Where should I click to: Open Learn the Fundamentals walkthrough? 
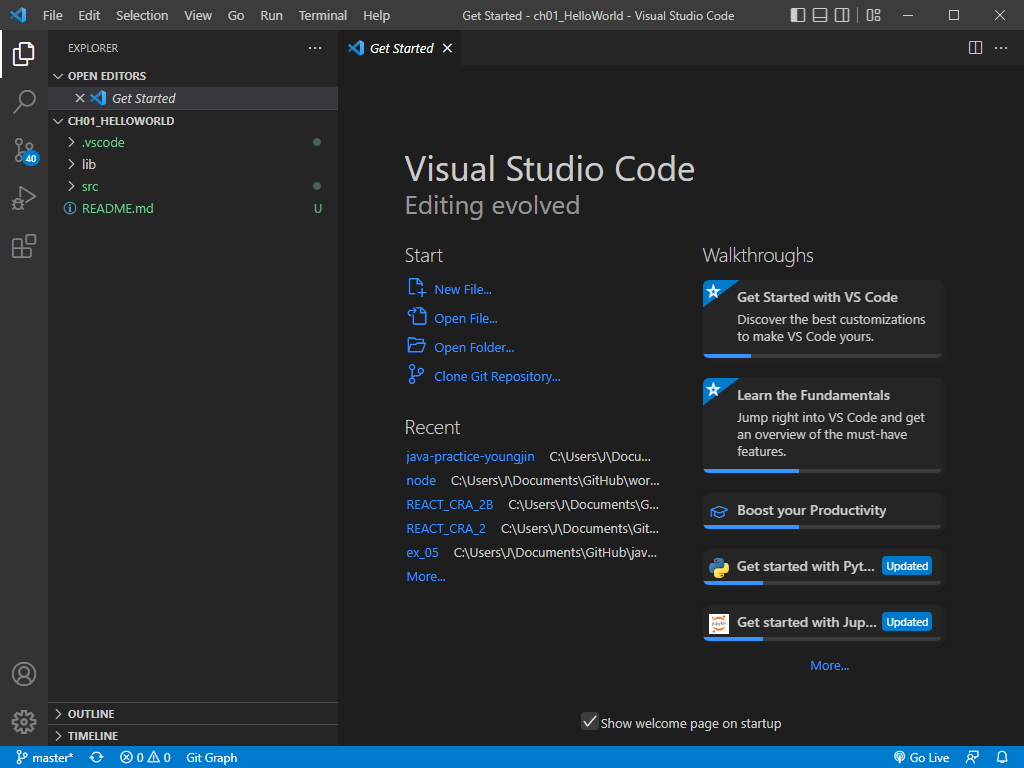823,425
